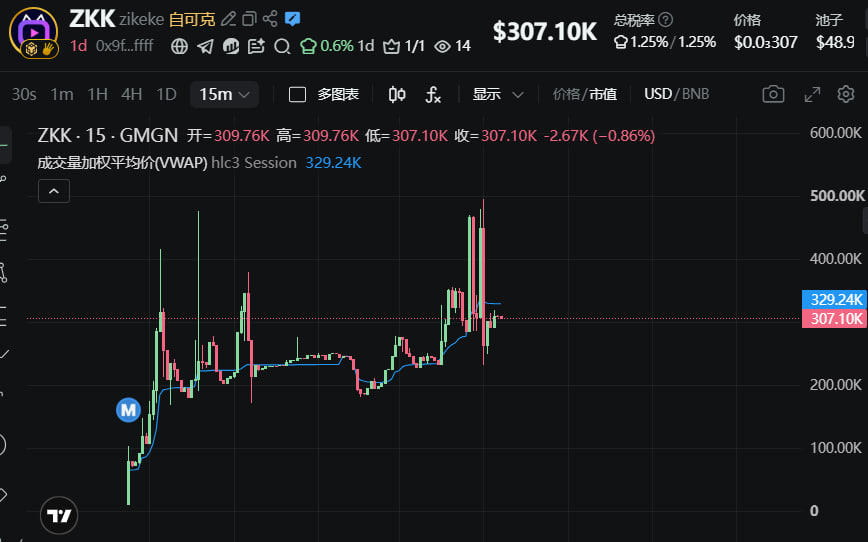This screenshot has width=868, height=542.
Task: Switch chart to 市值 market cap mode
Action: coord(603,95)
